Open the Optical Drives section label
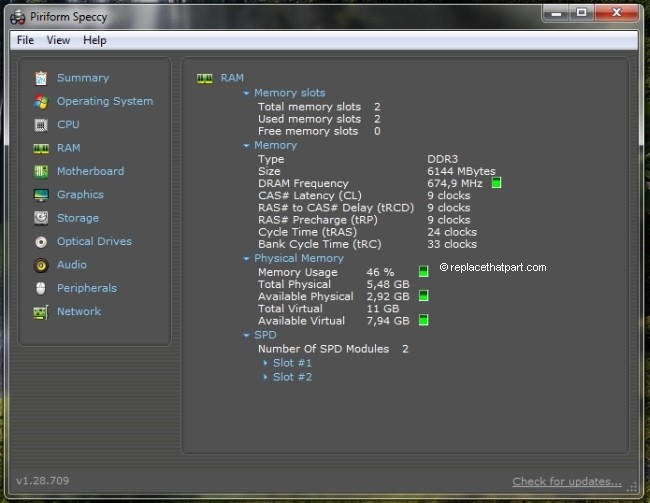Image resolution: width=650 pixels, height=503 pixels. coord(94,241)
